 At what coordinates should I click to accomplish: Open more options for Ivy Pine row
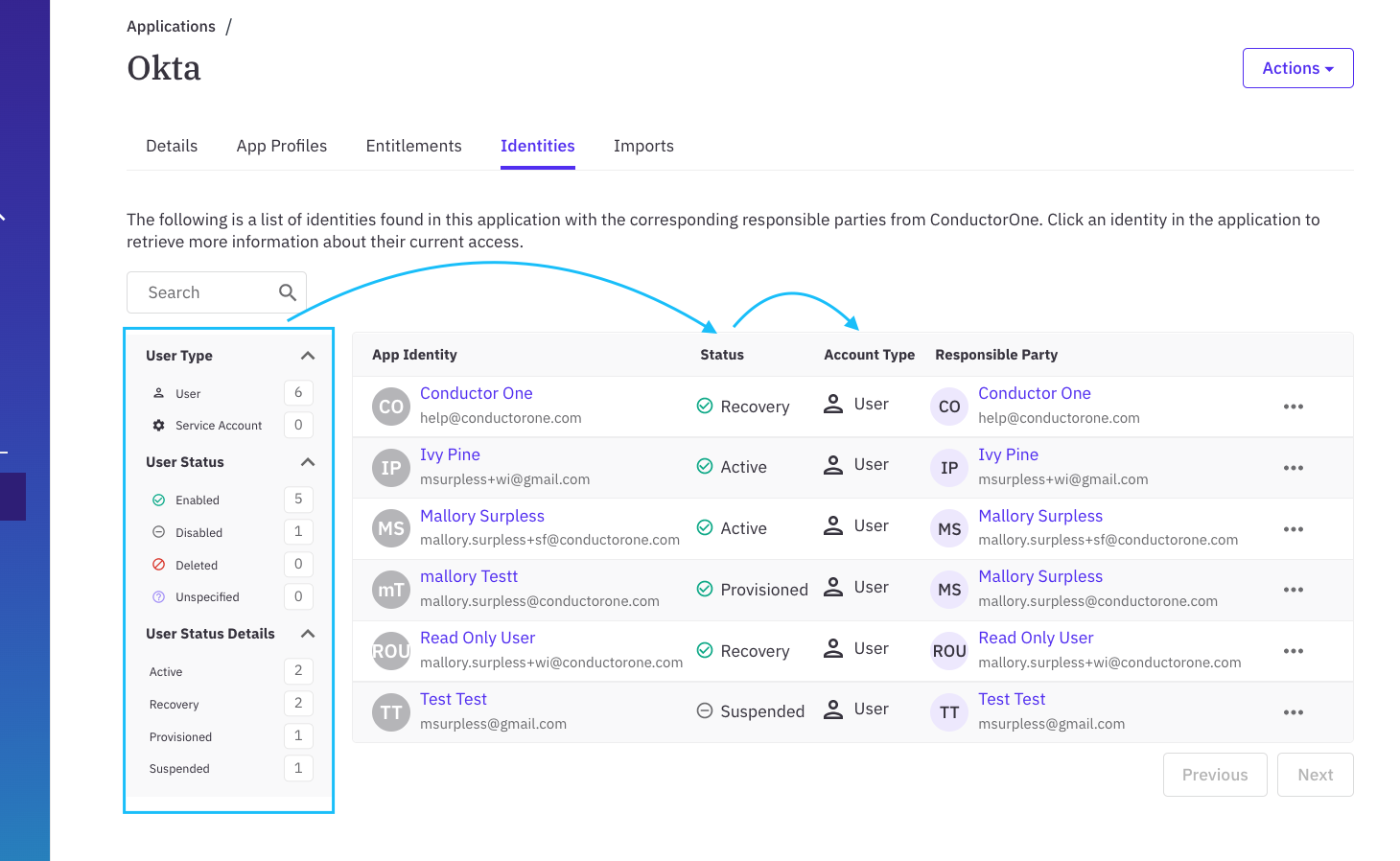tap(1294, 468)
